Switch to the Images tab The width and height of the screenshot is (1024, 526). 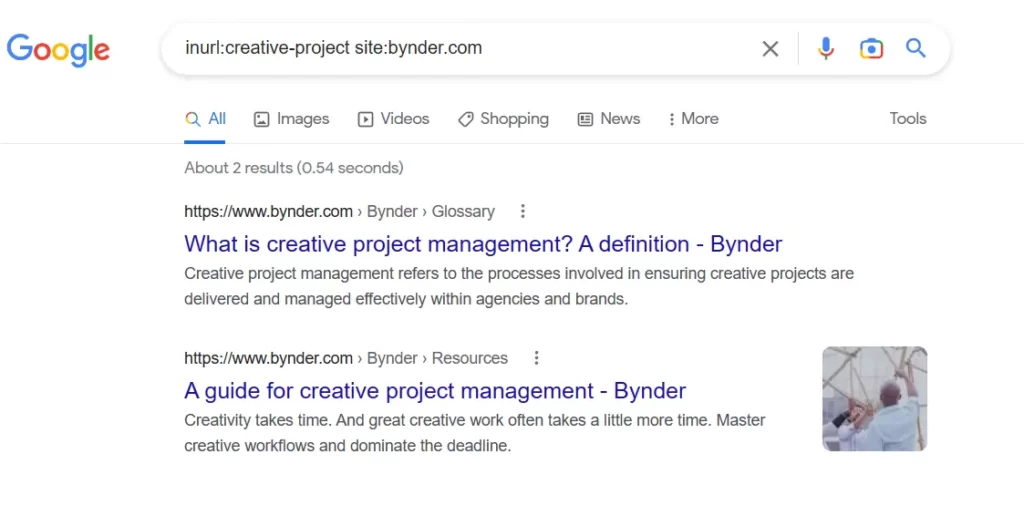tap(291, 119)
